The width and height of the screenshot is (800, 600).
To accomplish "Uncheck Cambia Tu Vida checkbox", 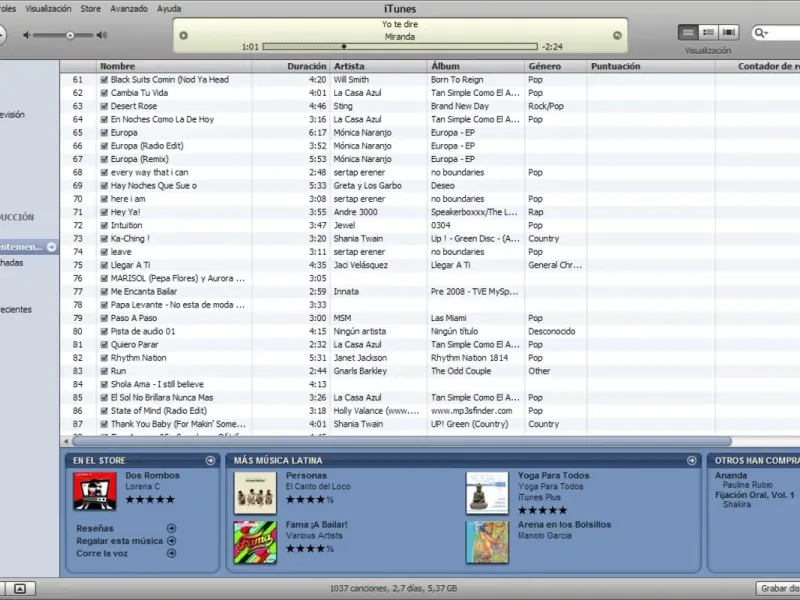I will 104,93.
